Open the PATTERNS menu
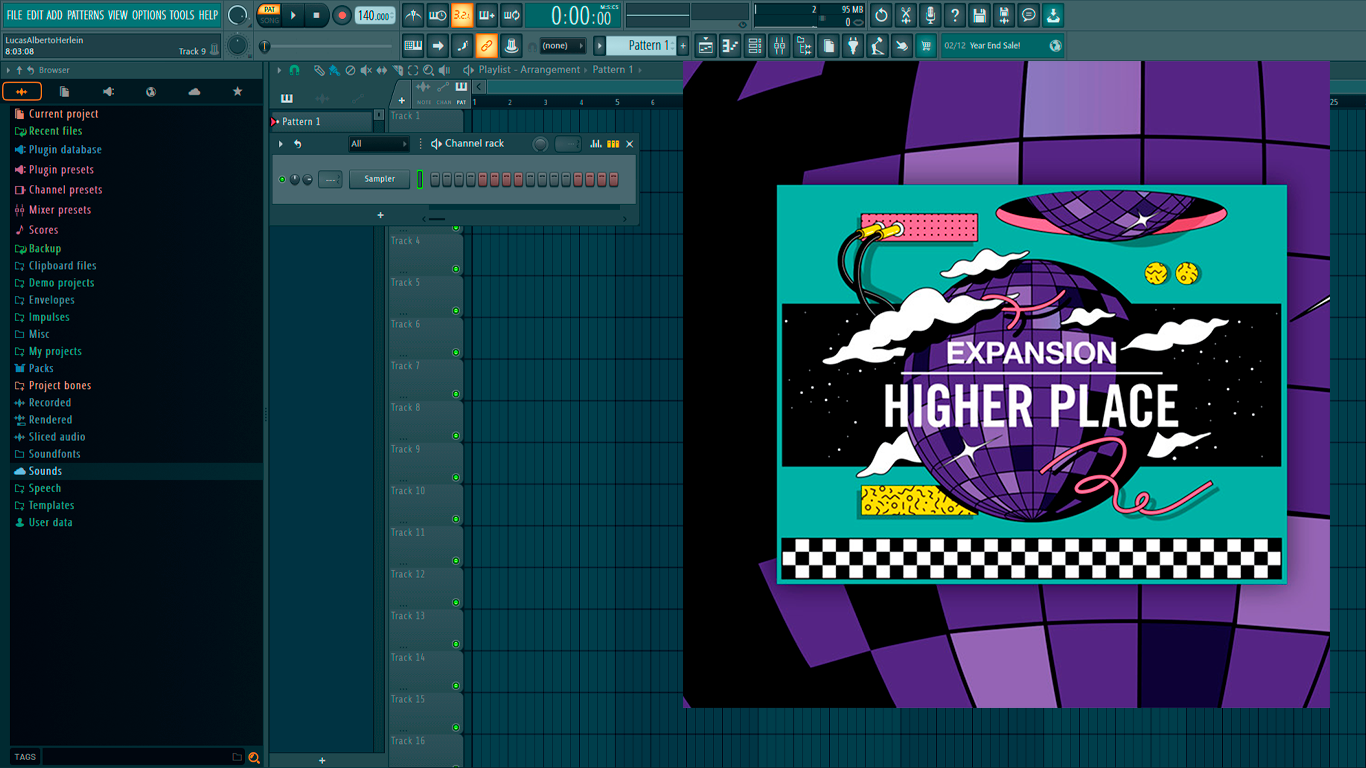 85,15
